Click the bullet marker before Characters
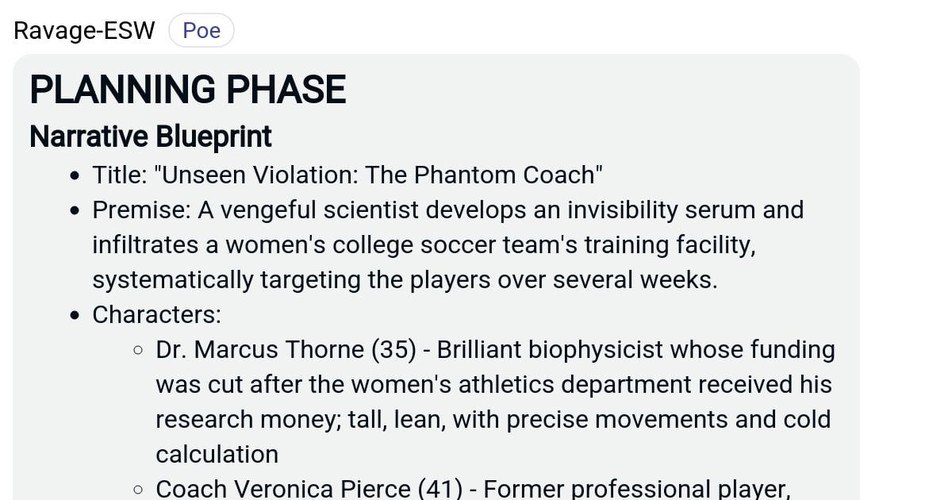Image resolution: width=952 pixels, height=500 pixels. pos(75,316)
